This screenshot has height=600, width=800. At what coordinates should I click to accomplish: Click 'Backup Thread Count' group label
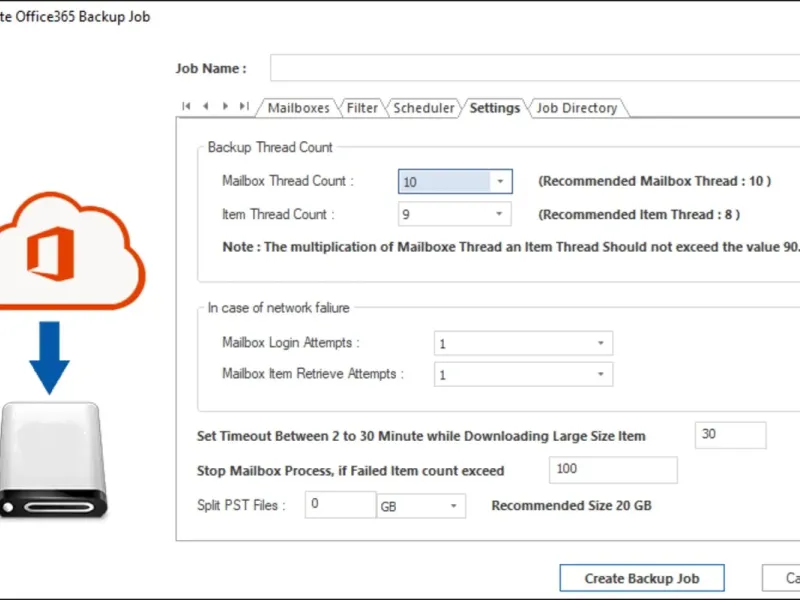[270, 147]
